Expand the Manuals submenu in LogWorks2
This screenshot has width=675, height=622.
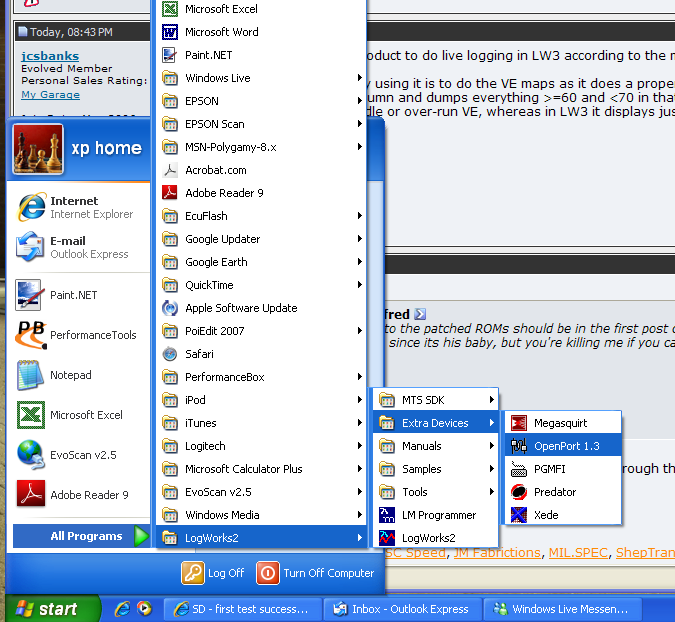pos(435,446)
